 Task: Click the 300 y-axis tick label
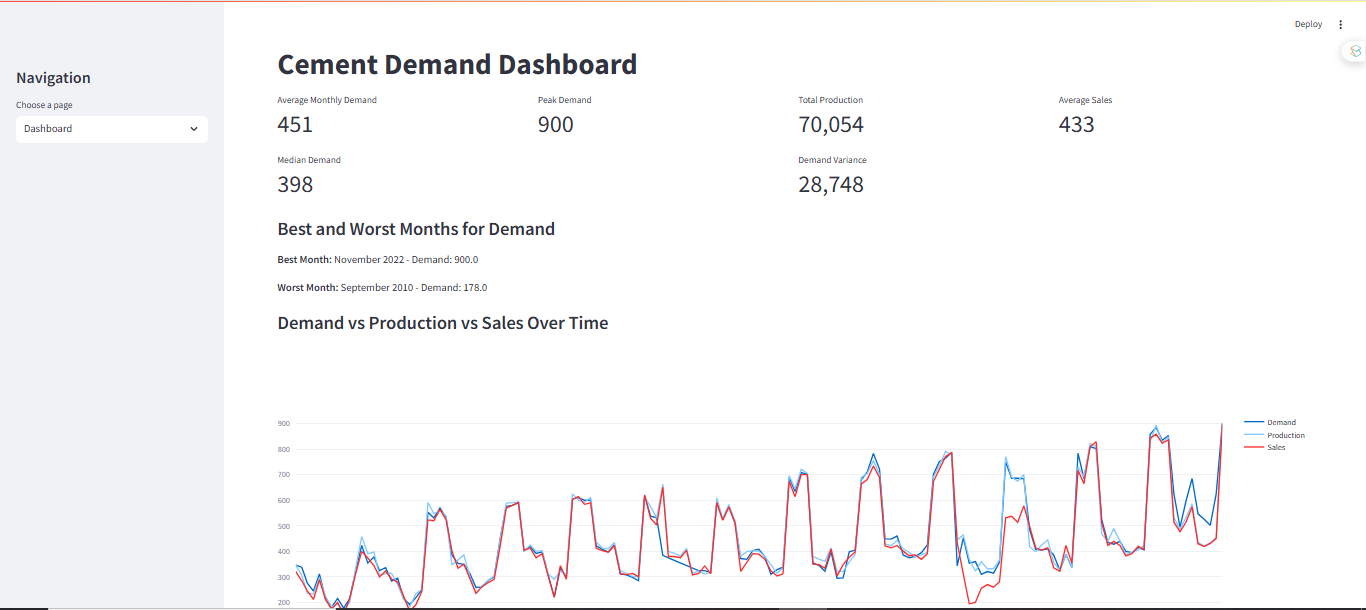click(x=284, y=577)
